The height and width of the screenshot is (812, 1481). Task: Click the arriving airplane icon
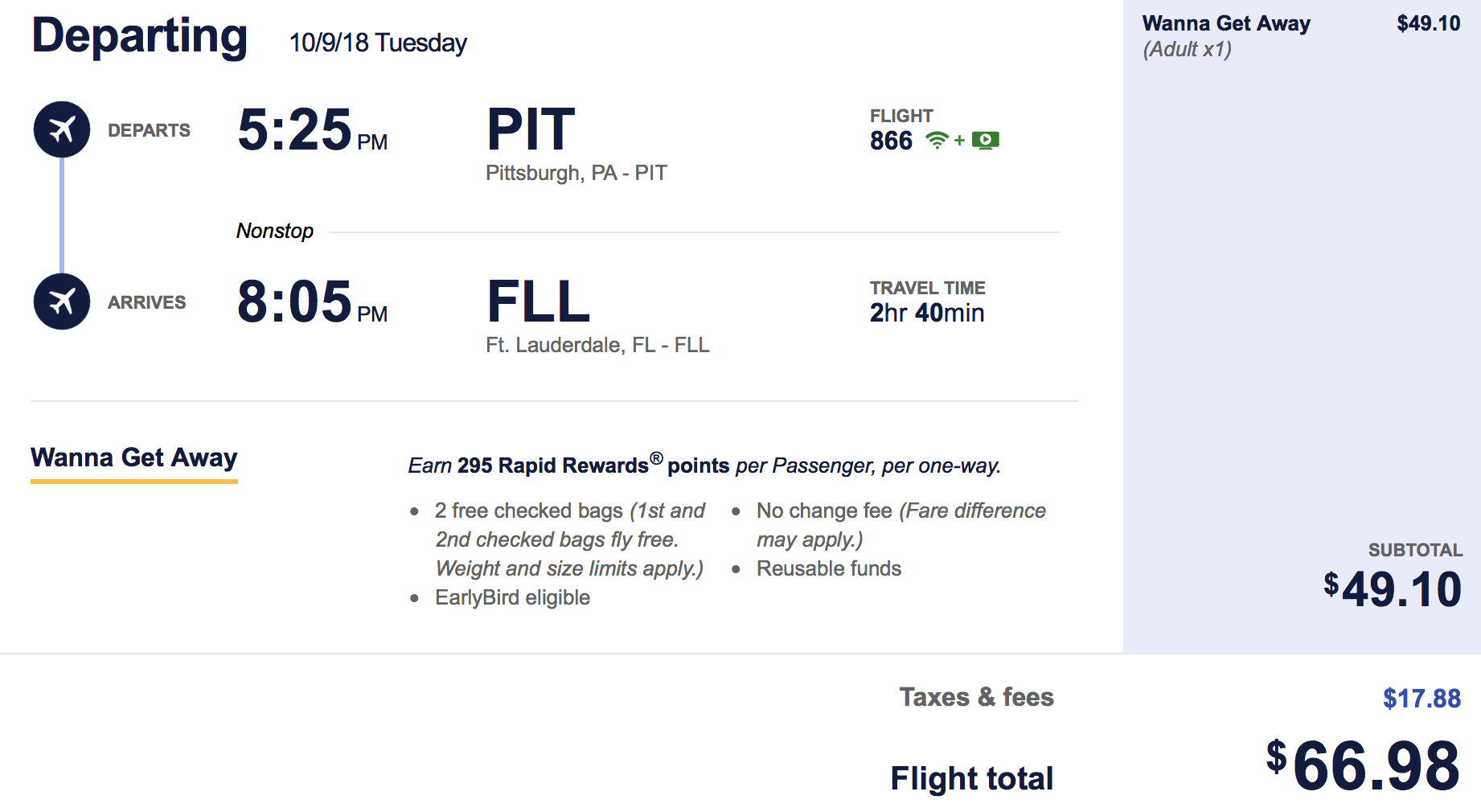tap(62, 301)
